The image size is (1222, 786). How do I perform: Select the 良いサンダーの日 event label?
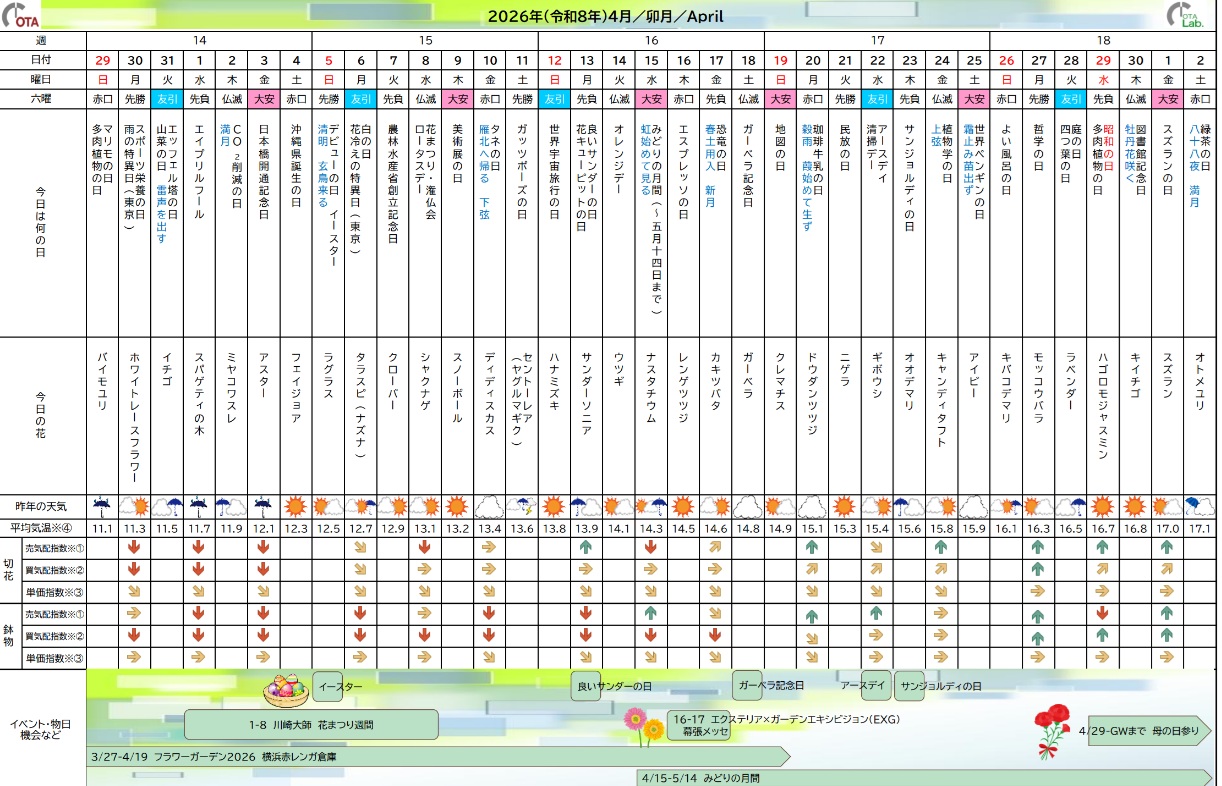click(x=614, y=687)
